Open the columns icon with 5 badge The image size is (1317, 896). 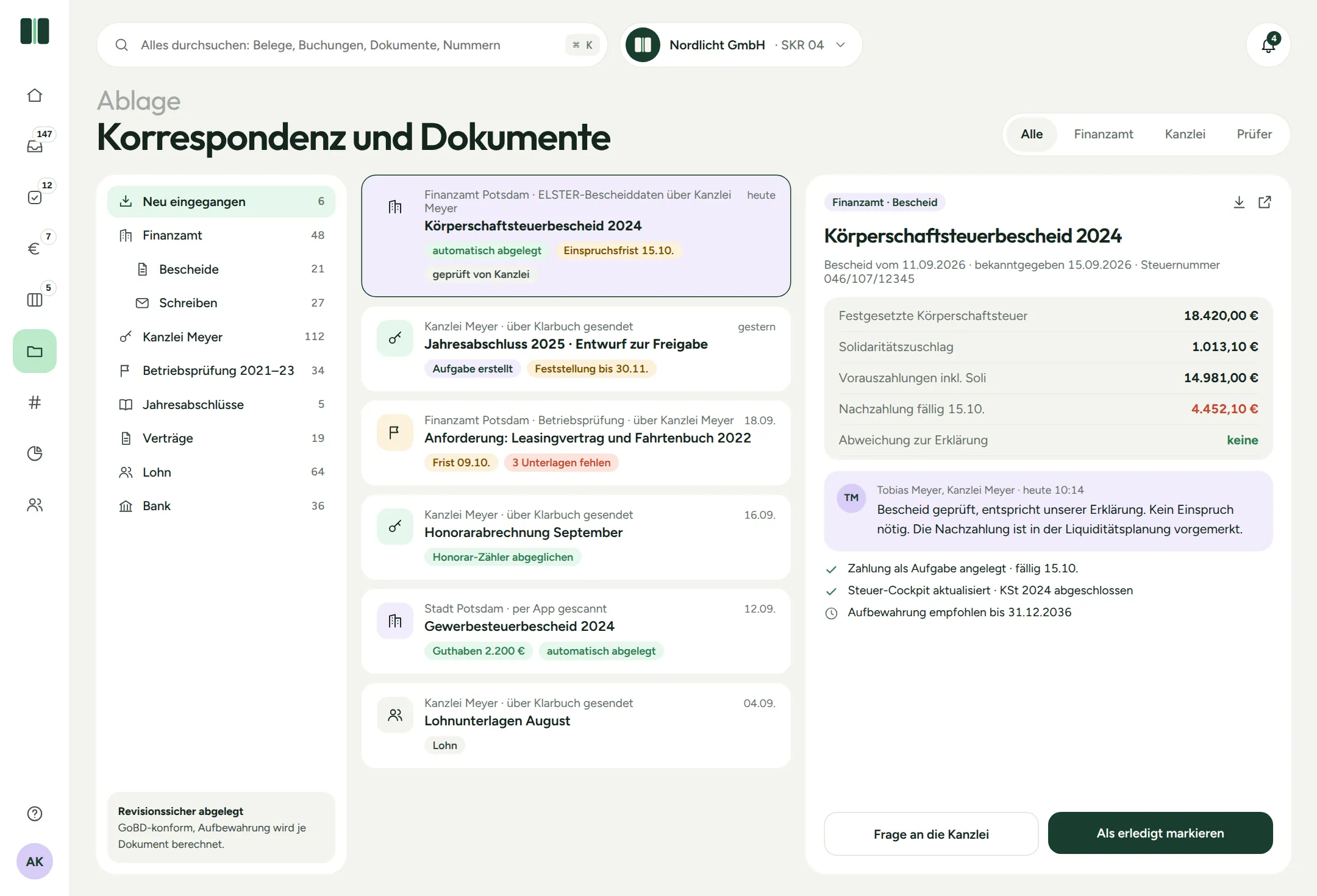coord(35,300)
